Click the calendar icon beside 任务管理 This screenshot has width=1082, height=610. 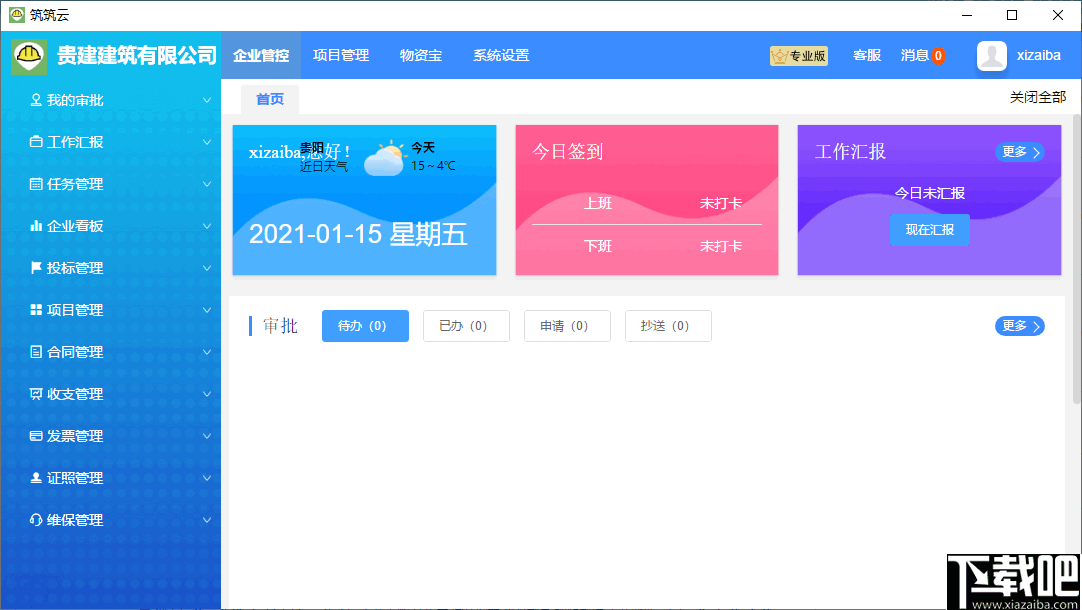[36, 184]
